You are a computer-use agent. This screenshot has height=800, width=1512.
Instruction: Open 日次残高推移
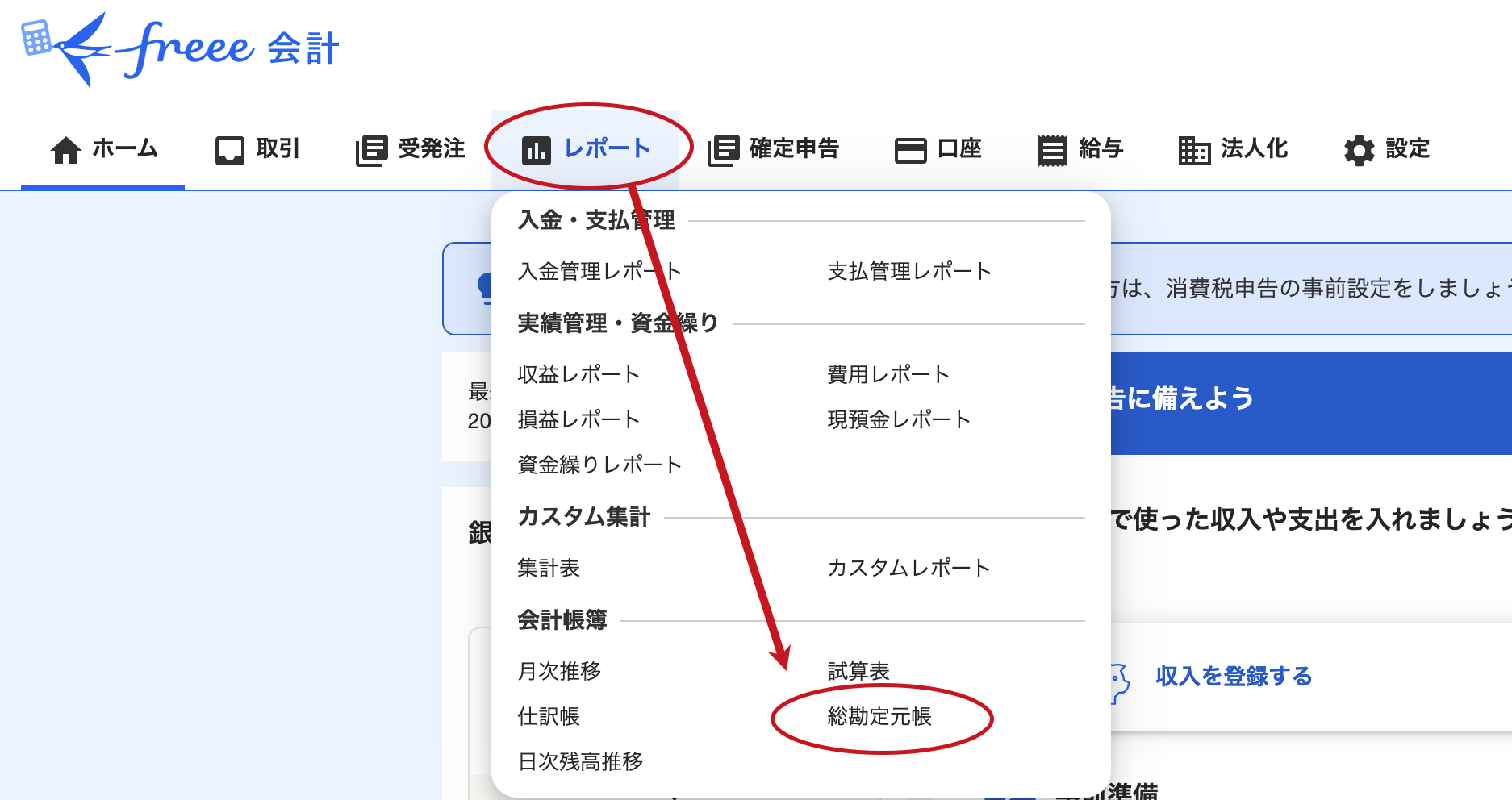coord(581,762)
